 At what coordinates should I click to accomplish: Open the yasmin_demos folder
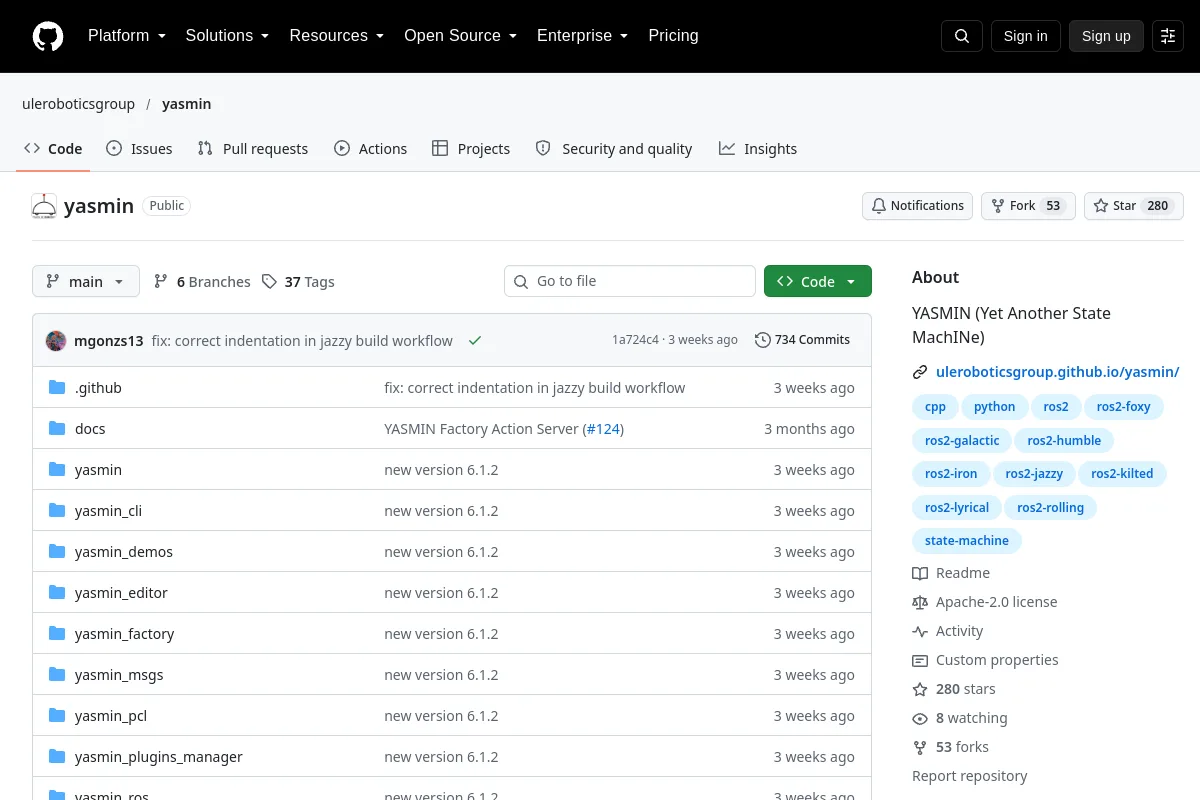124,552
